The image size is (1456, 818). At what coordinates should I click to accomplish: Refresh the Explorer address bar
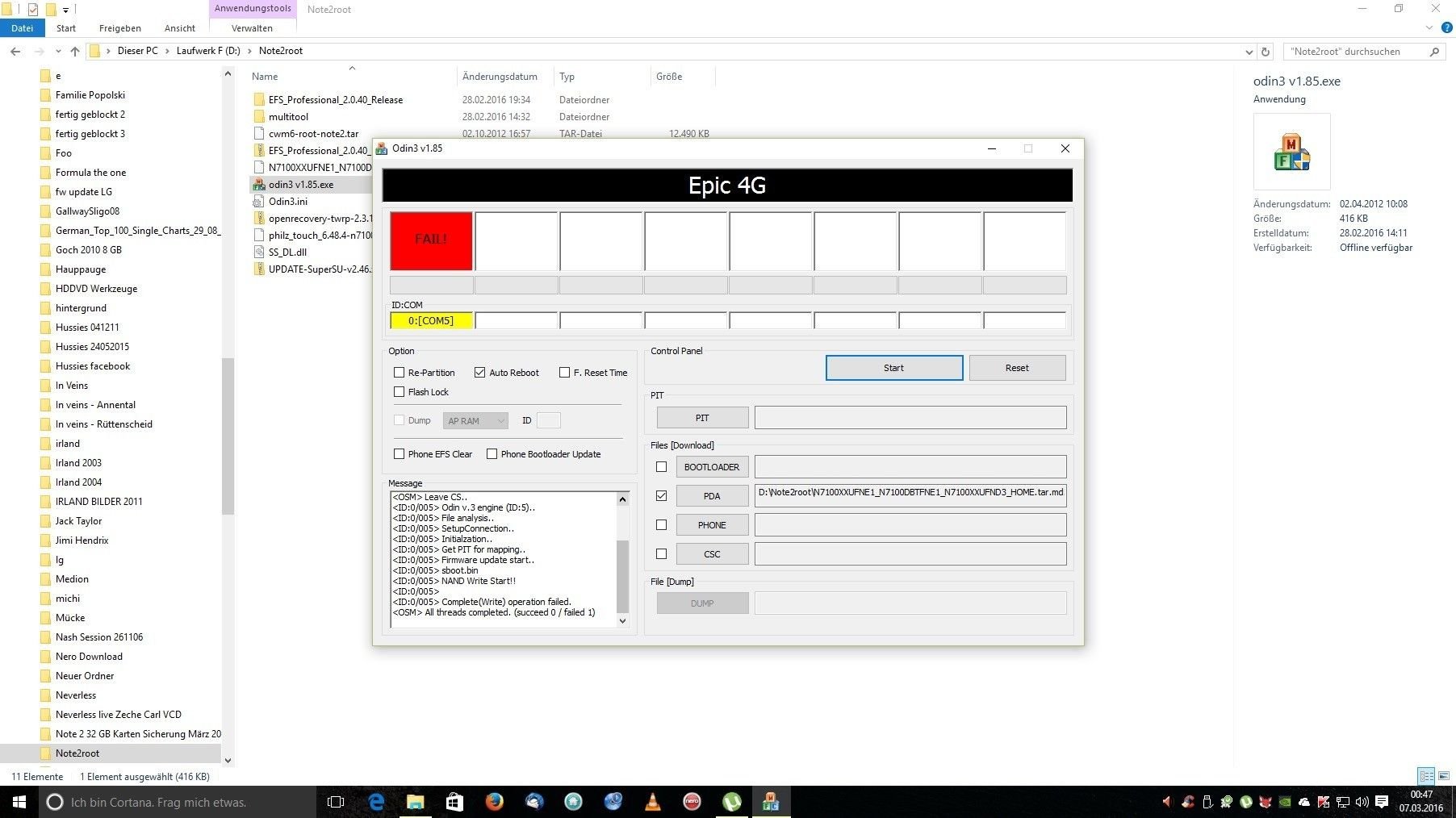click(x=1266, y=51)
